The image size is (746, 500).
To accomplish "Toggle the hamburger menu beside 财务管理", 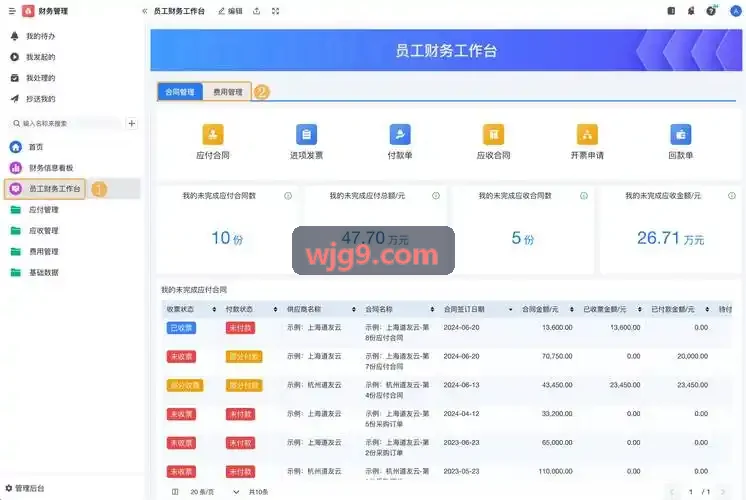I will (12, 11).
